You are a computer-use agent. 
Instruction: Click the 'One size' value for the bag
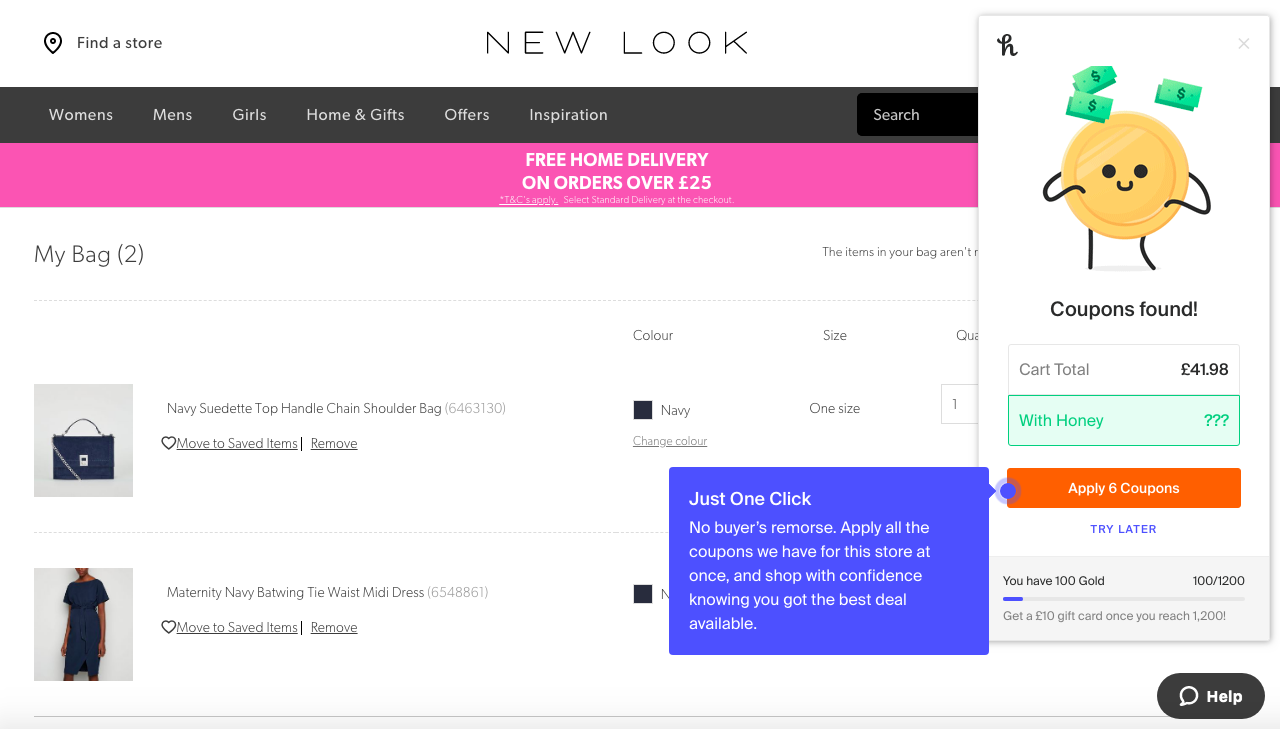pyautogui.click(x=835, y=408)
